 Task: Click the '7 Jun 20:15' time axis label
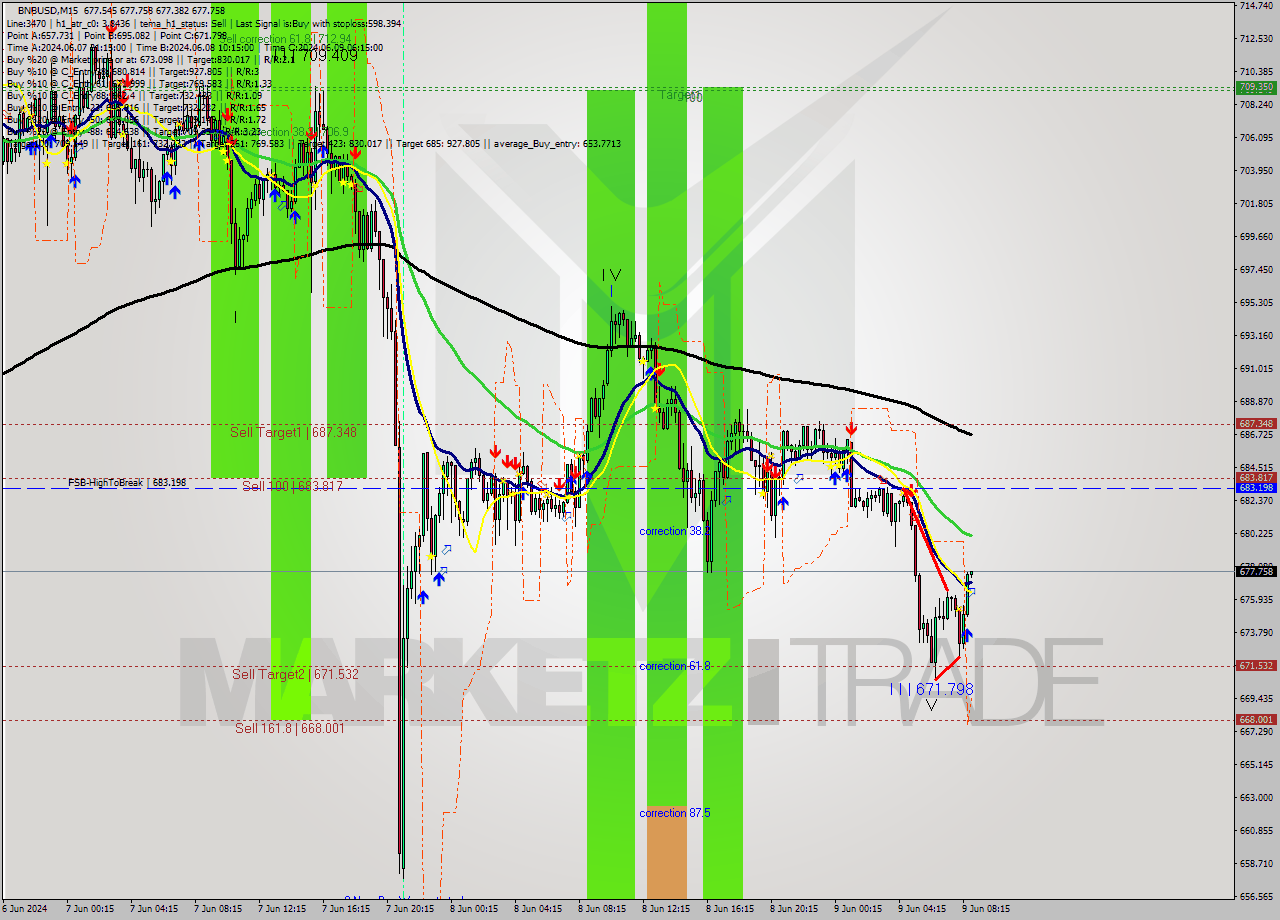(410, 909)
